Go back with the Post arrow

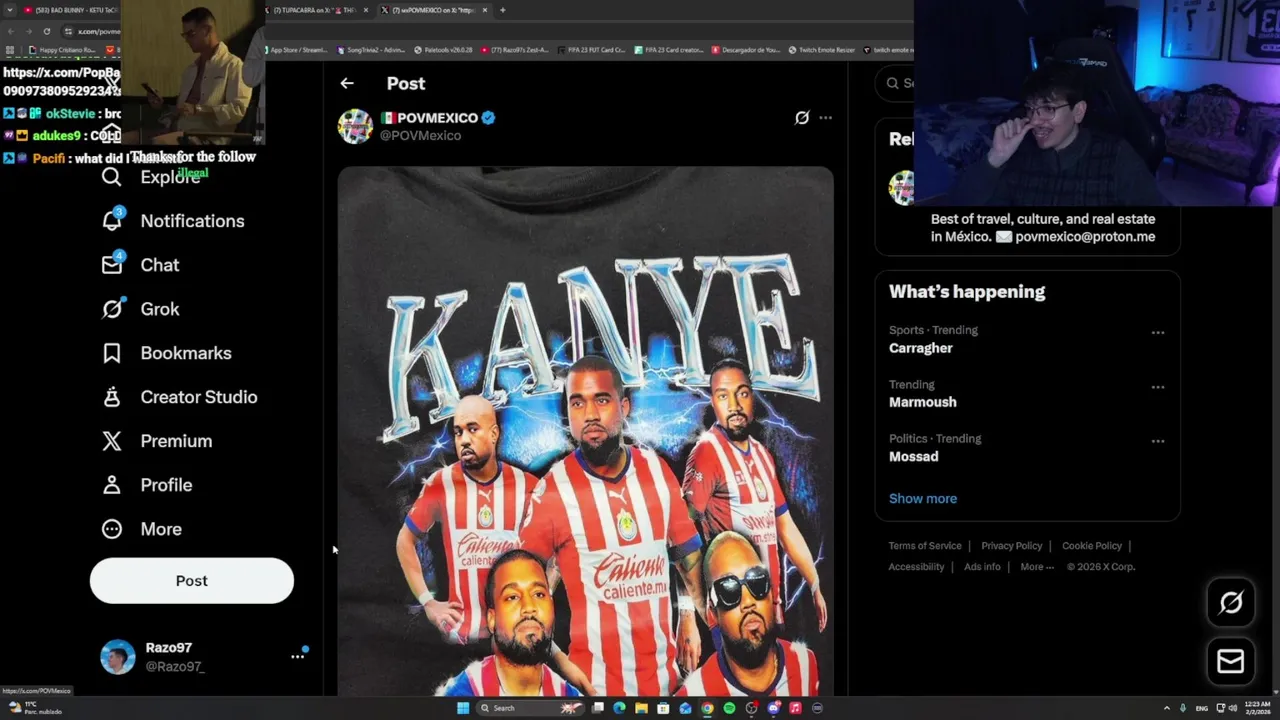tap(347, 84)
